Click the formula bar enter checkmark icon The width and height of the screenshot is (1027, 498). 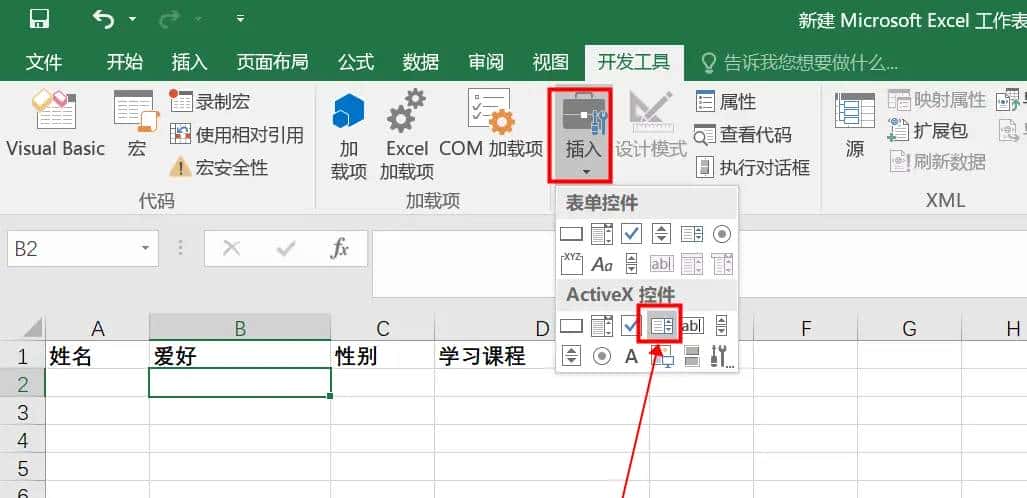[x=286, y=248]
